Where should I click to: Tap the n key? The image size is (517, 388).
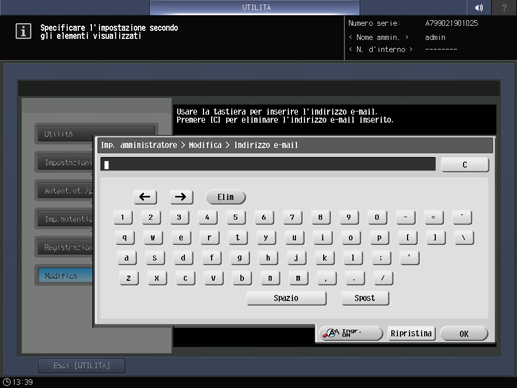click(x=270, y=278)
